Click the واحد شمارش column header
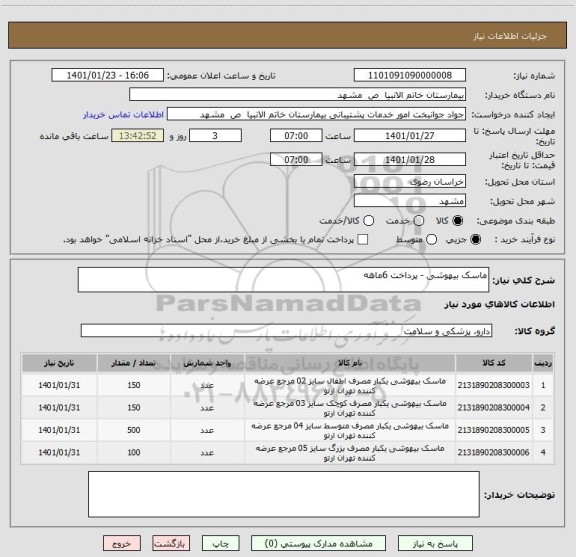 coord(207,363)
